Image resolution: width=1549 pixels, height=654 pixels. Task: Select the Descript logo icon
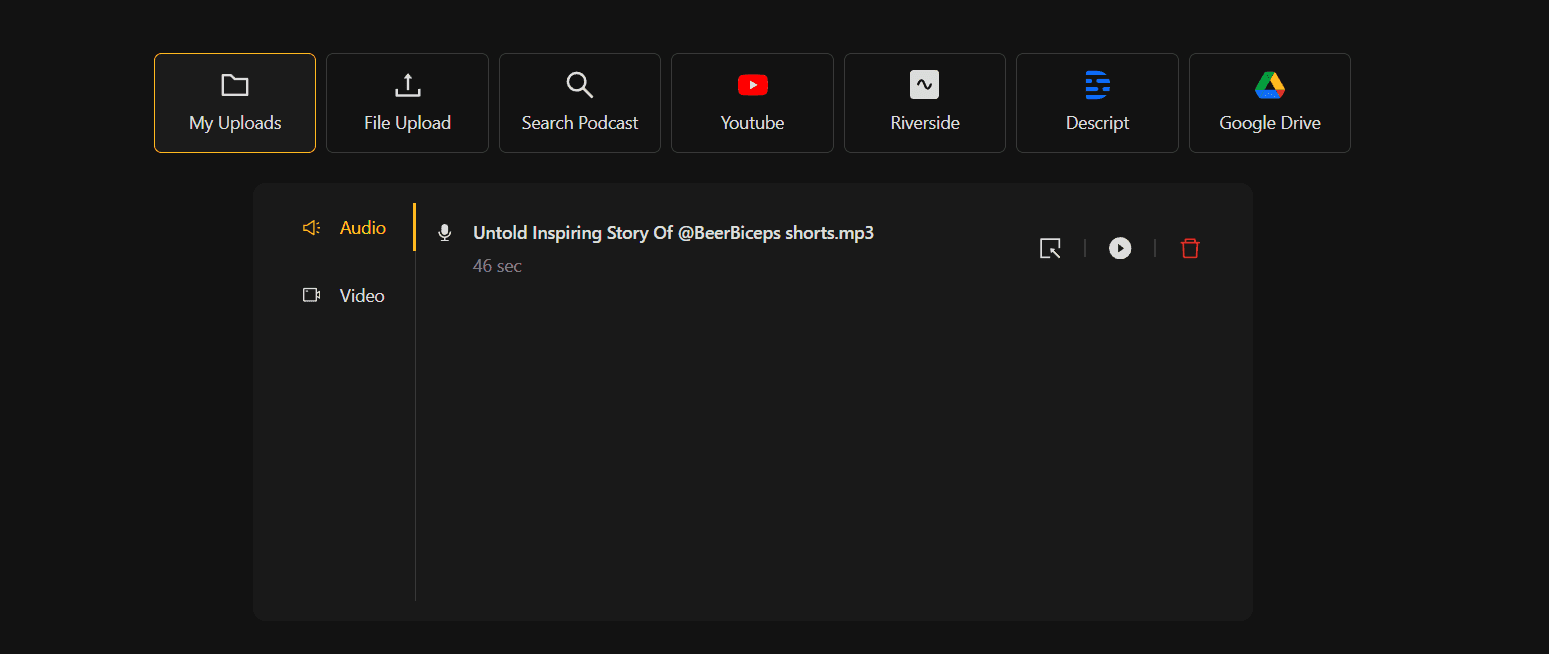click(1097, 85)
